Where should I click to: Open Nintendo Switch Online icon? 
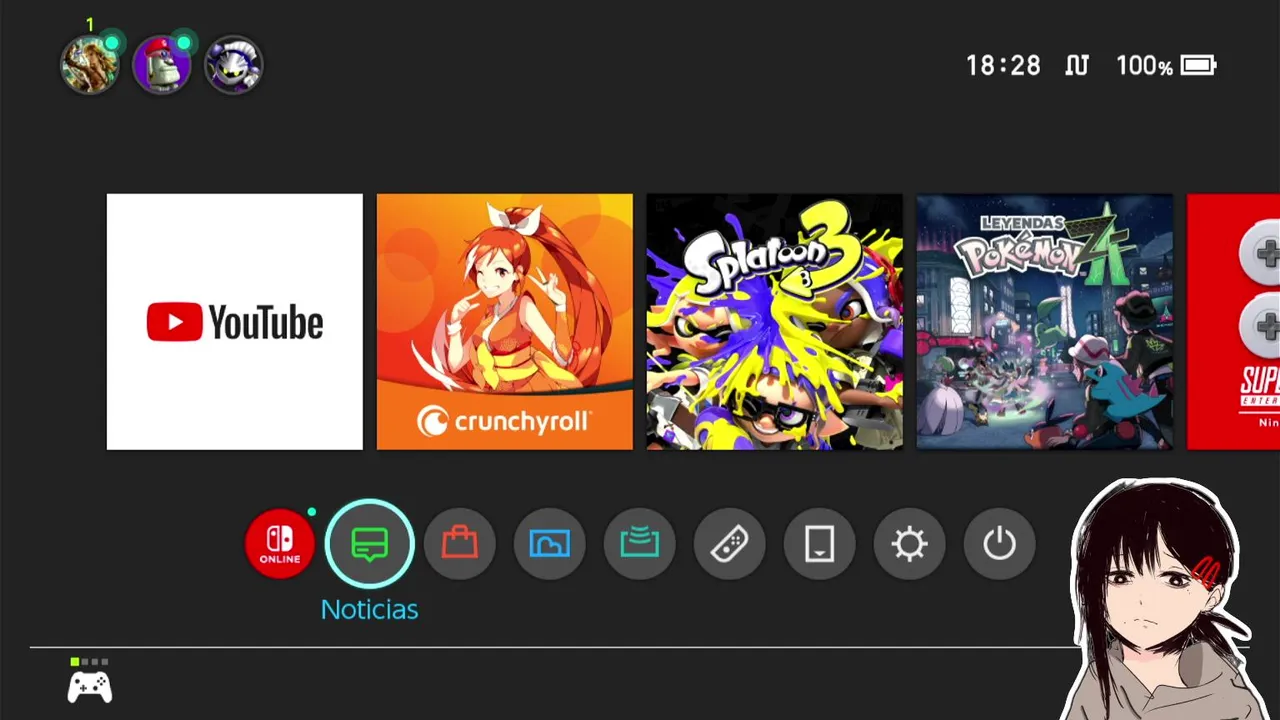pos(280,544)
